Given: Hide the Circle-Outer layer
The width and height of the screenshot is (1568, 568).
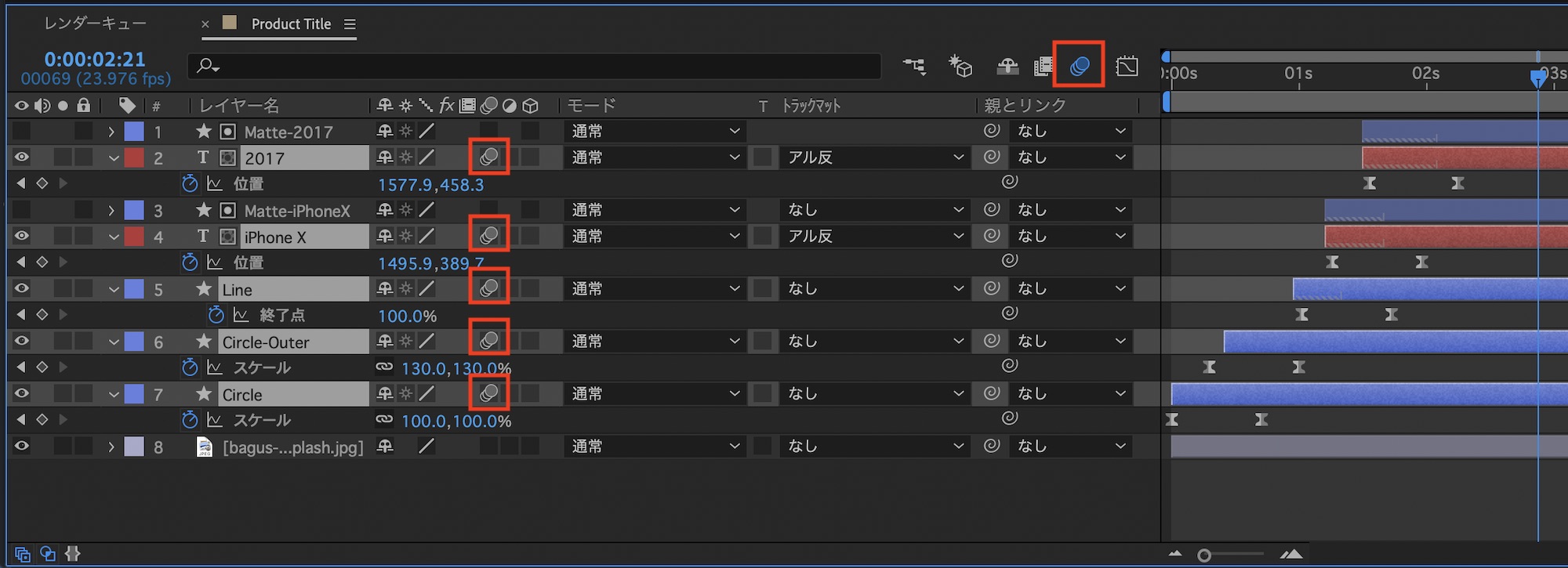Looking at the screenshot, I should [x=22, y=341].
